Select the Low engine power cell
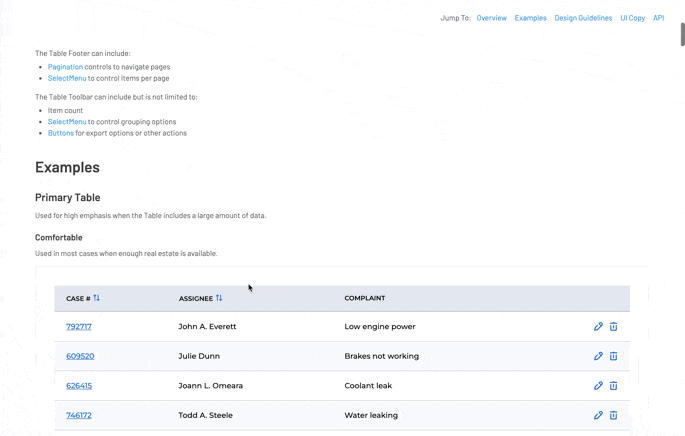 380,326
